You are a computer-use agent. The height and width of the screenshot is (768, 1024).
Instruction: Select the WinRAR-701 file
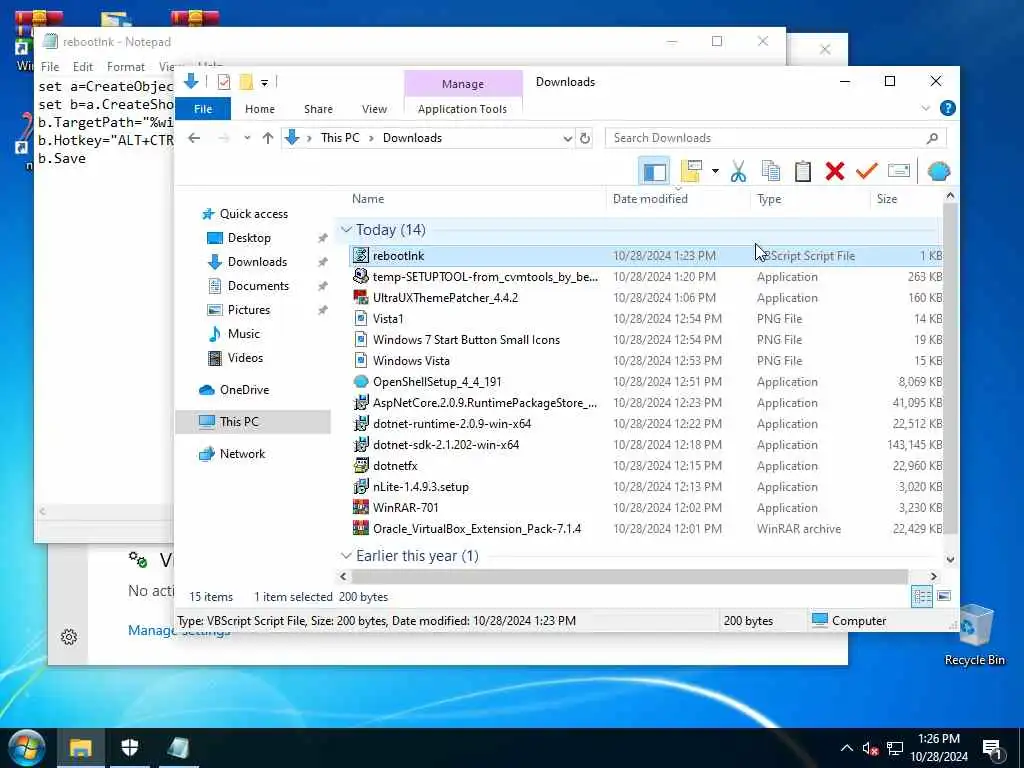(x=406, y=508)
